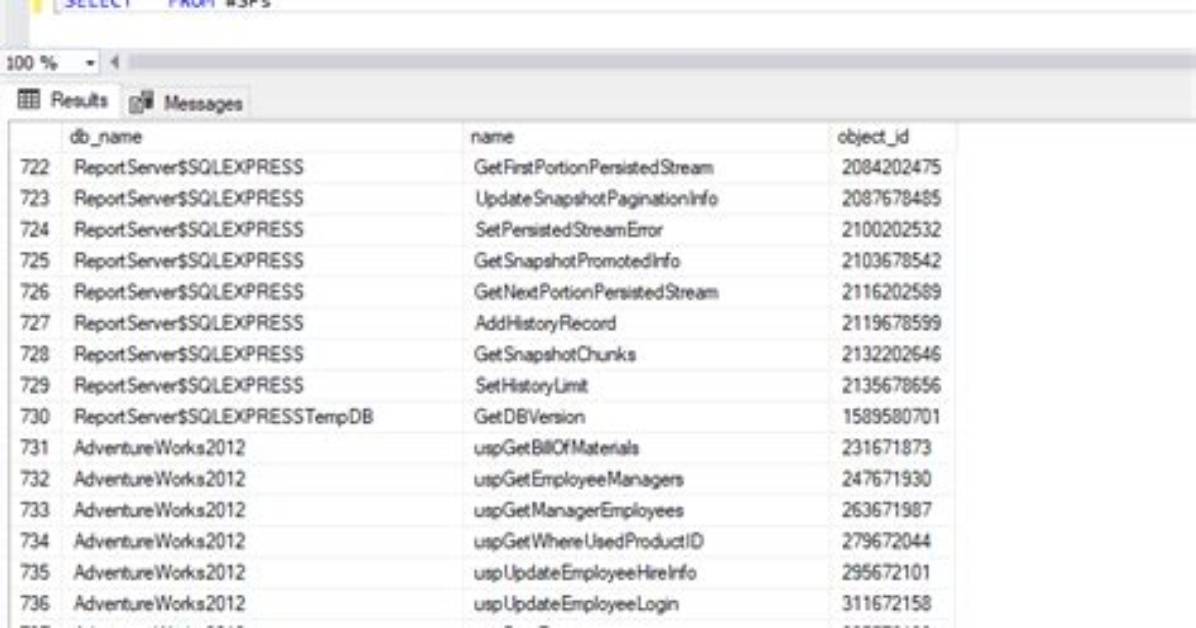Click object_id cell 2119678599

pos(892,323)
